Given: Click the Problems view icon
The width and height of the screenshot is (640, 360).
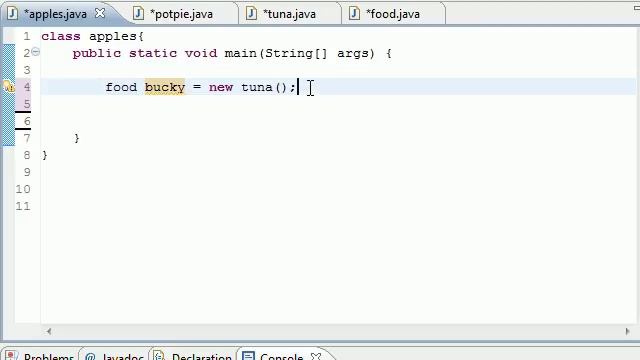Looking at the screenshot, I should pos(11,356).
